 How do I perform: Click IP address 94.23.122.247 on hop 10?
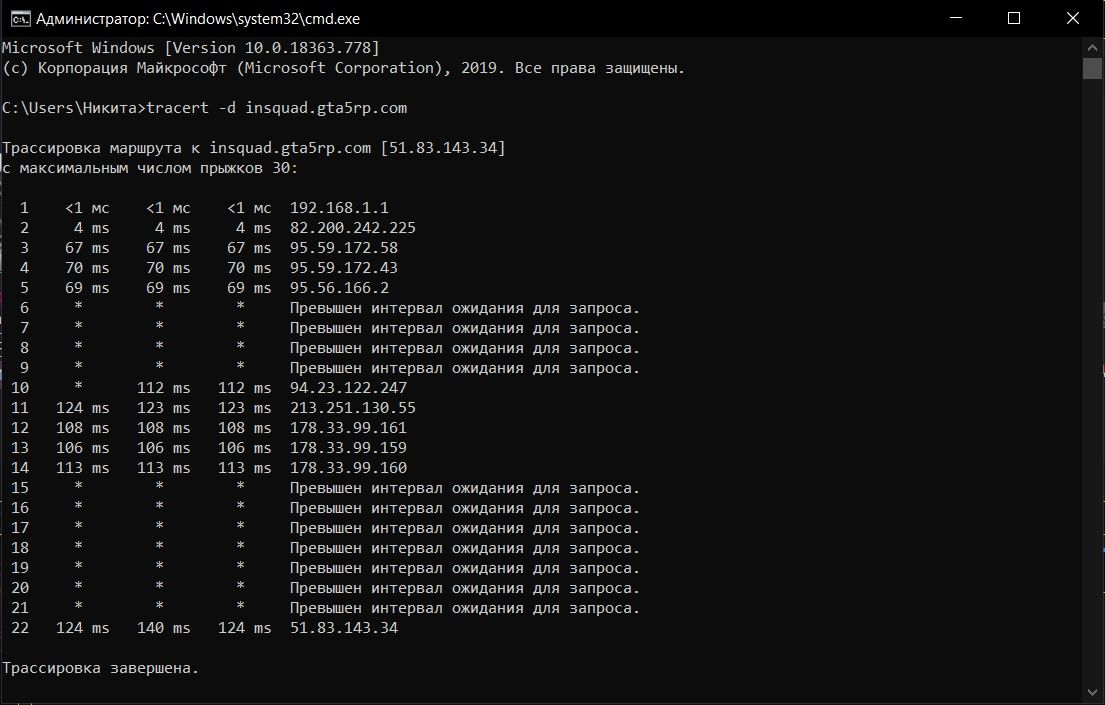(348, 388)
